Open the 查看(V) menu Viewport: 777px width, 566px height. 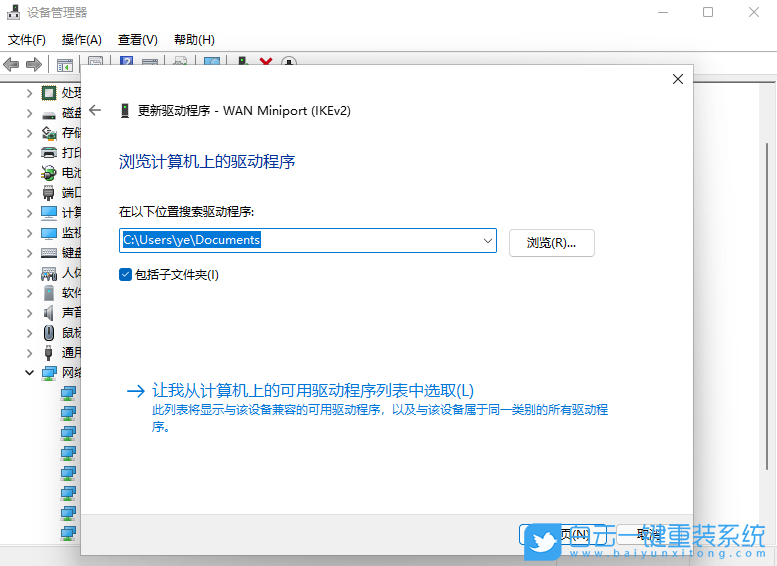[138, 40]
